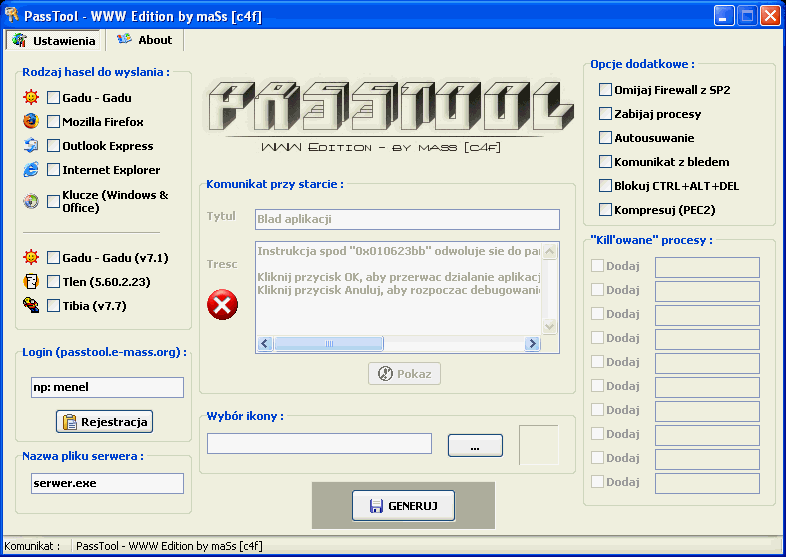Select the Ustawienia tab

pos(55,41)
